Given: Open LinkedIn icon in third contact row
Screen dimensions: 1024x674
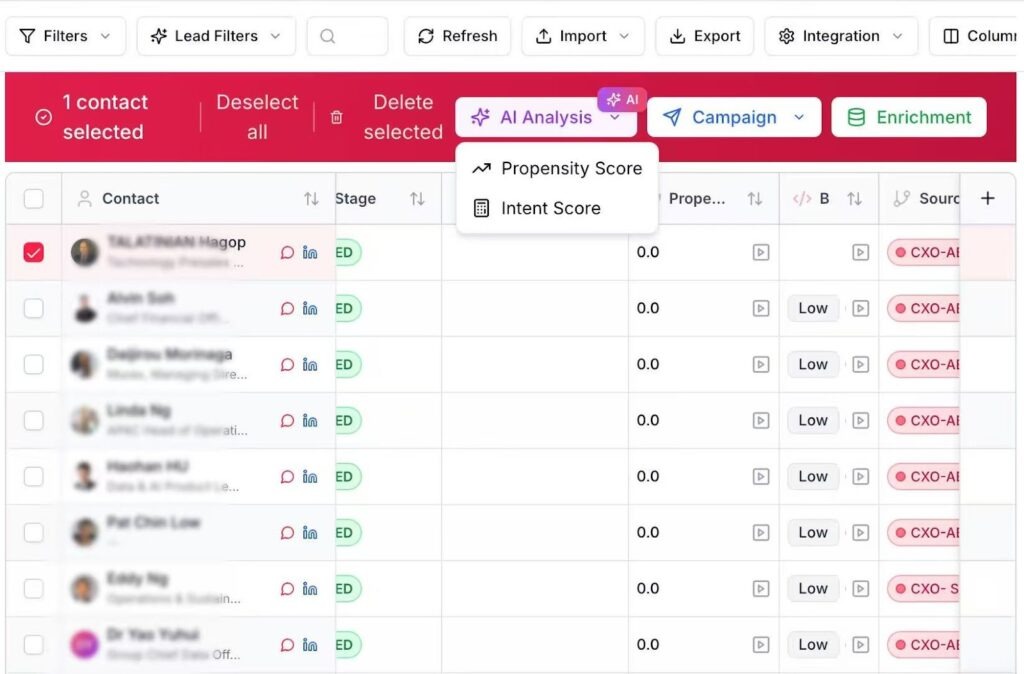Looking at the screenshot, I should click(310, 365).
